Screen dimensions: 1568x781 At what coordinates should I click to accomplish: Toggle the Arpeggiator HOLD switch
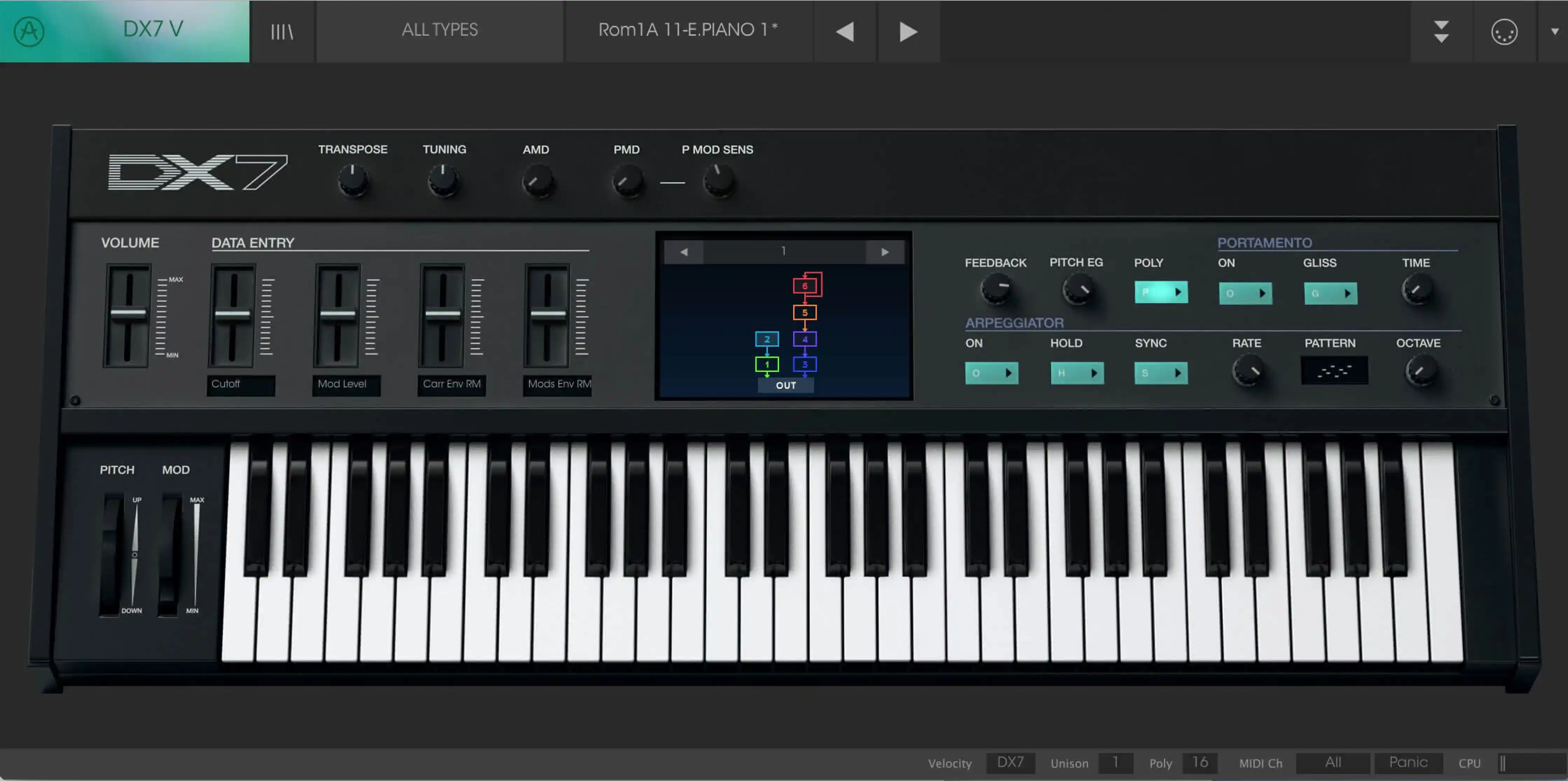pos(1076,373)
